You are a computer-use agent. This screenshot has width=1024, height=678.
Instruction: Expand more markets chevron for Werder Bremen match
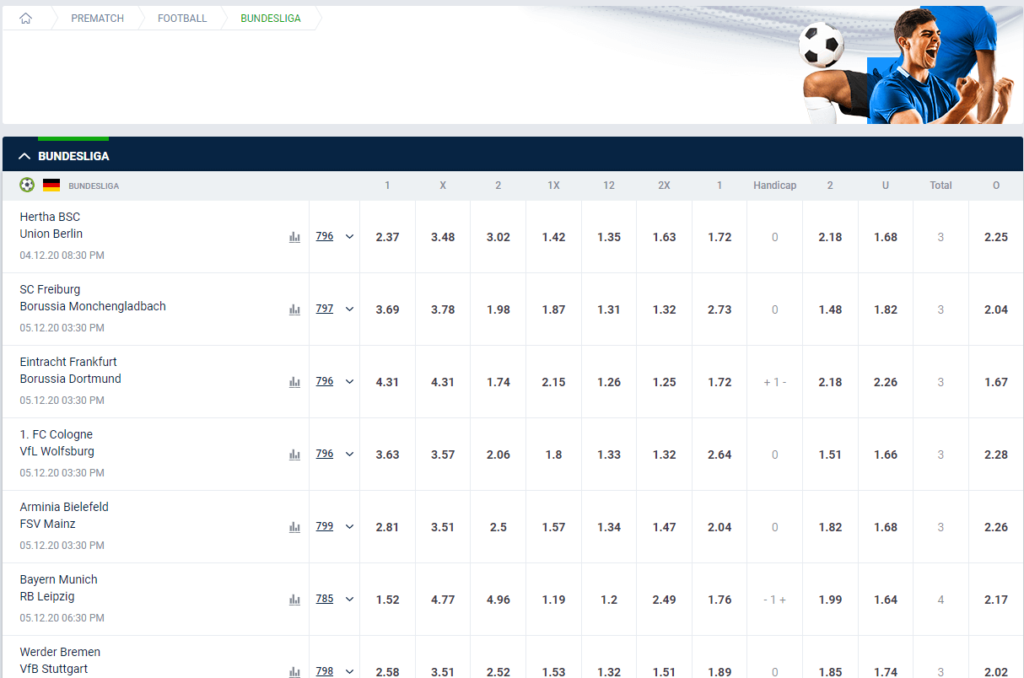349,671
